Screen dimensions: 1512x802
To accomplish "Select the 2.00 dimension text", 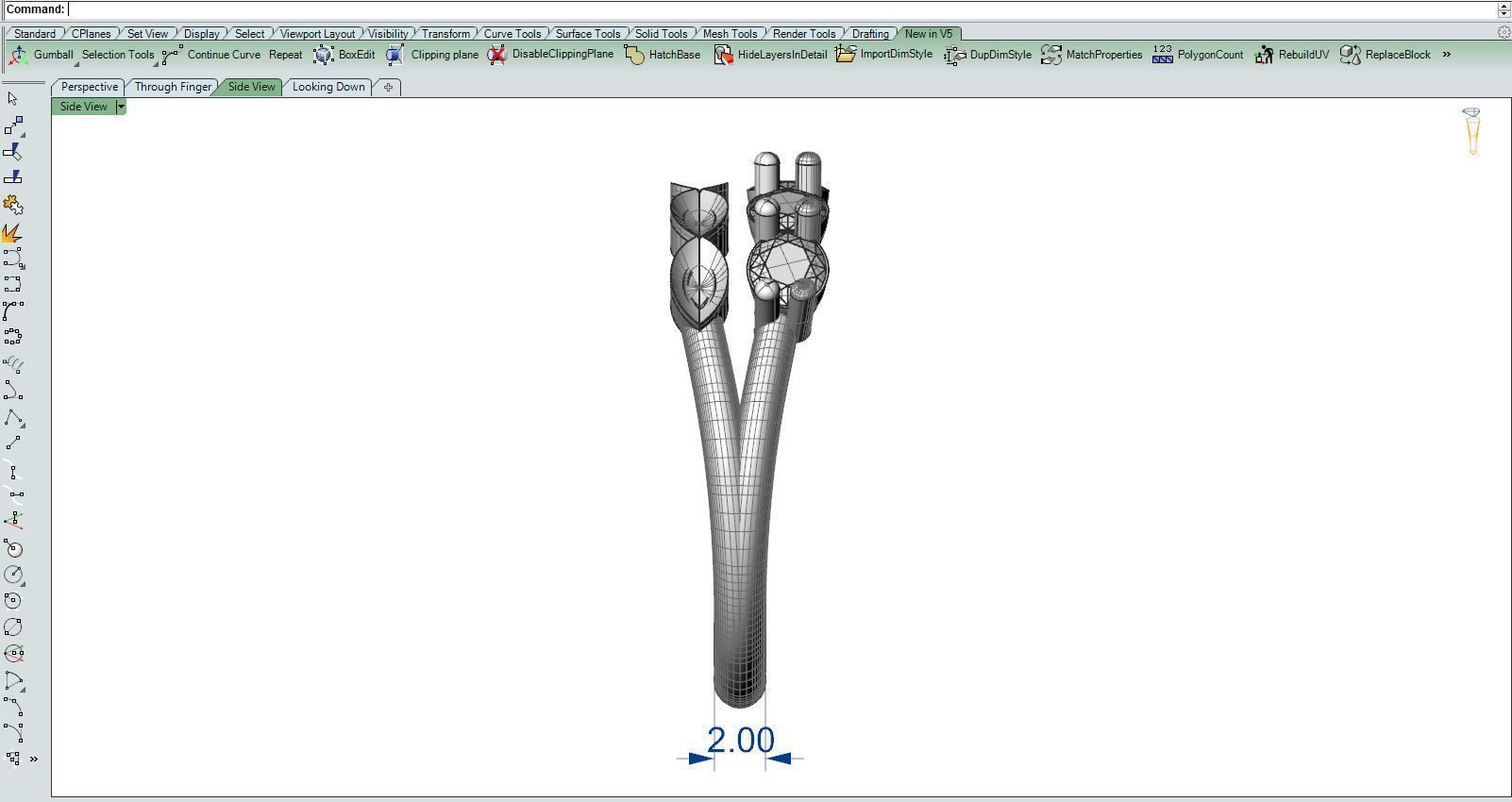I will [x=741, y=740].
